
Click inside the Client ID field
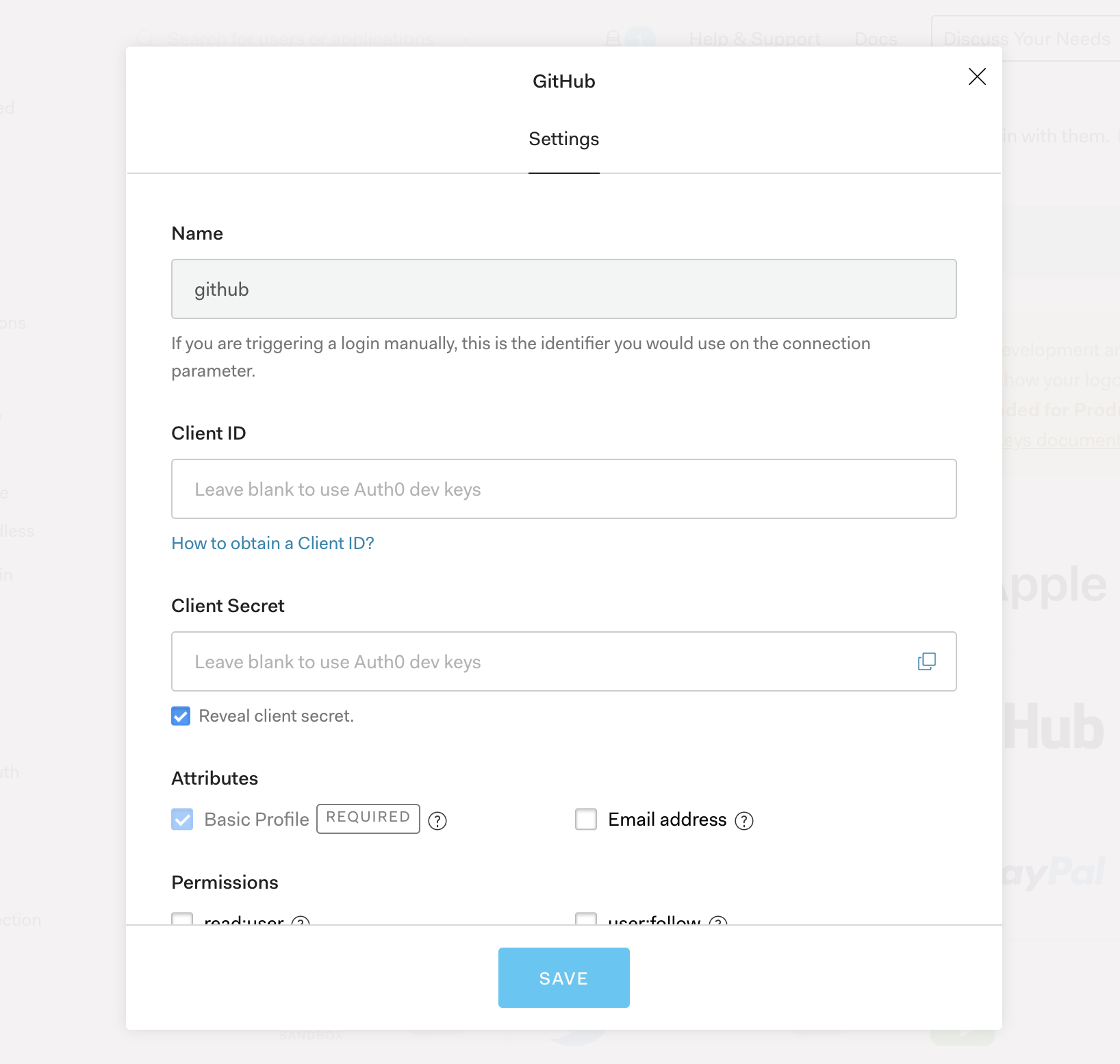pos(563,489)
